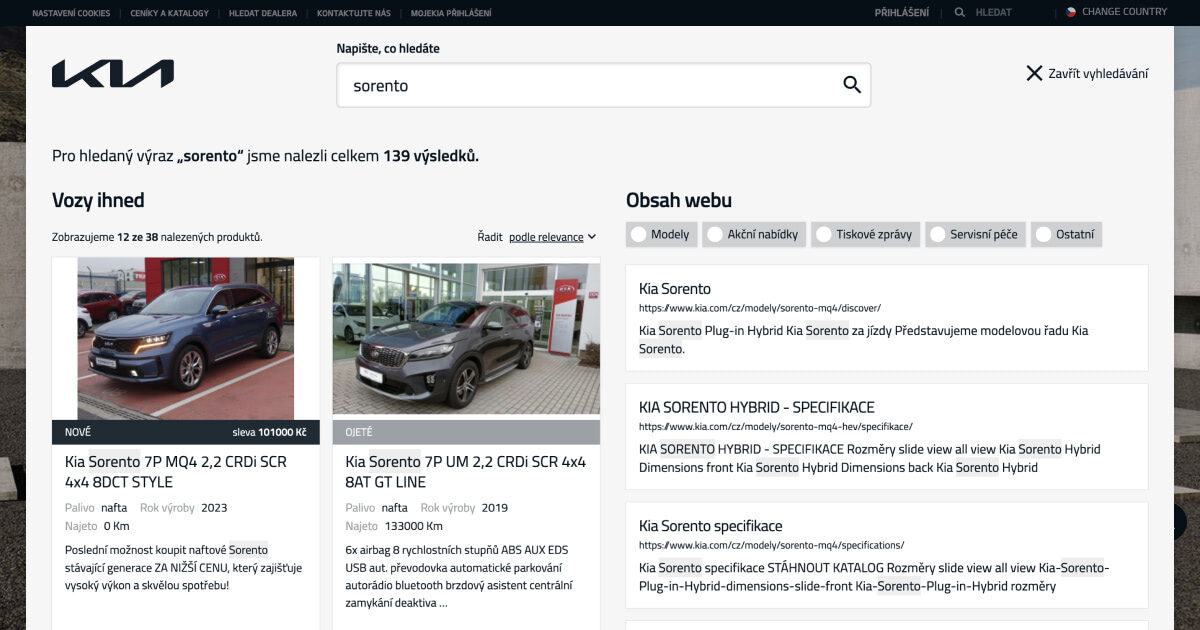1200x630 pixels.
Task: Toggle the Tiskové zprávy filter
Action: coord(865,234)
